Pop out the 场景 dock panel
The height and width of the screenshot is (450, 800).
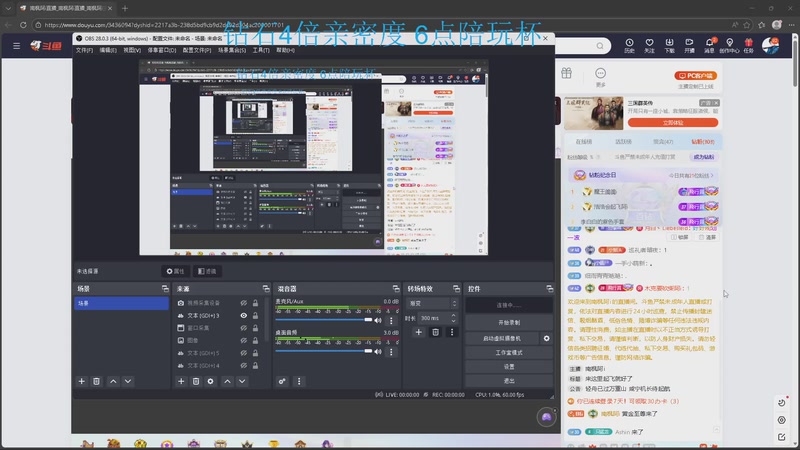point(165,289)
